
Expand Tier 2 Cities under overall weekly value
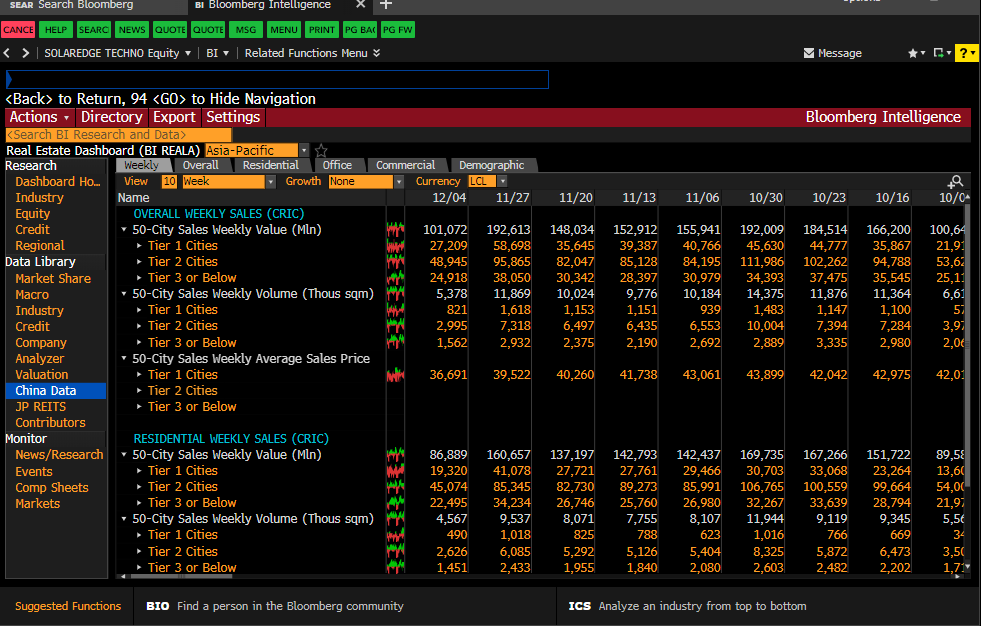(140, 262)
